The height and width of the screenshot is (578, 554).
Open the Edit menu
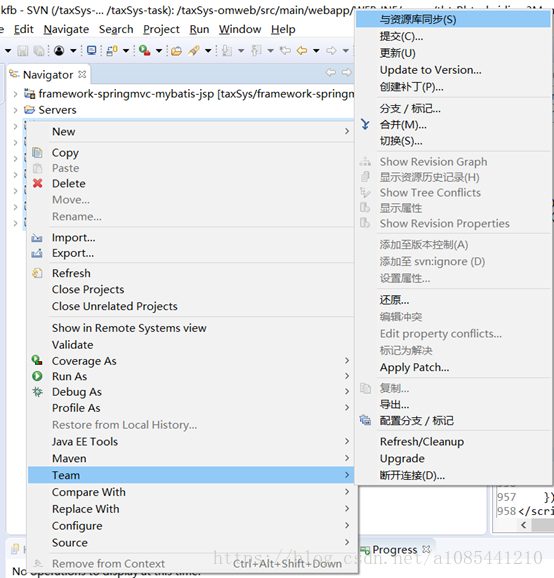[x=24, y=29]
